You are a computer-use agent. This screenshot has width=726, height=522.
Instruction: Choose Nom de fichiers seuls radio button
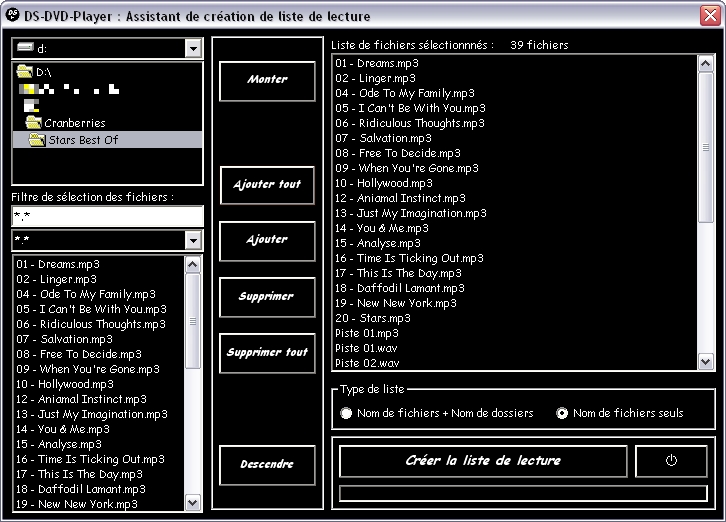(x=562, y=413)
